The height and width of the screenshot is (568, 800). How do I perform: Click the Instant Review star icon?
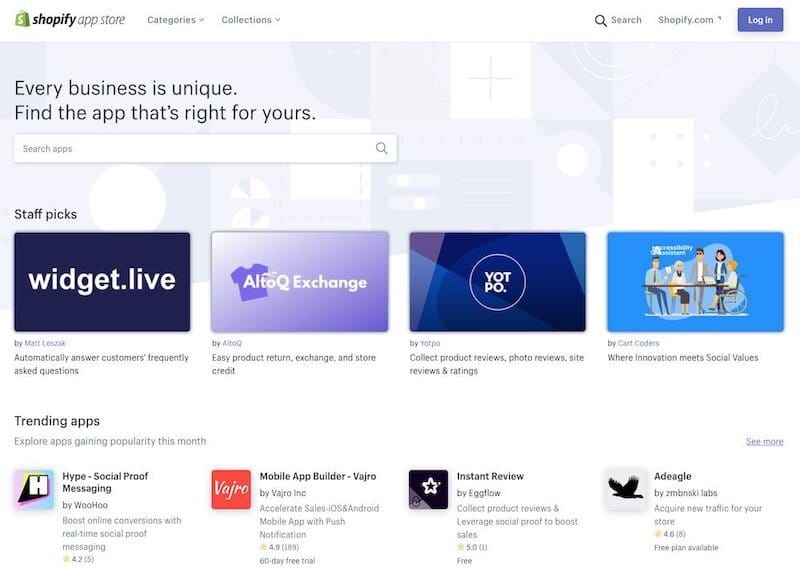coord(429,489)
